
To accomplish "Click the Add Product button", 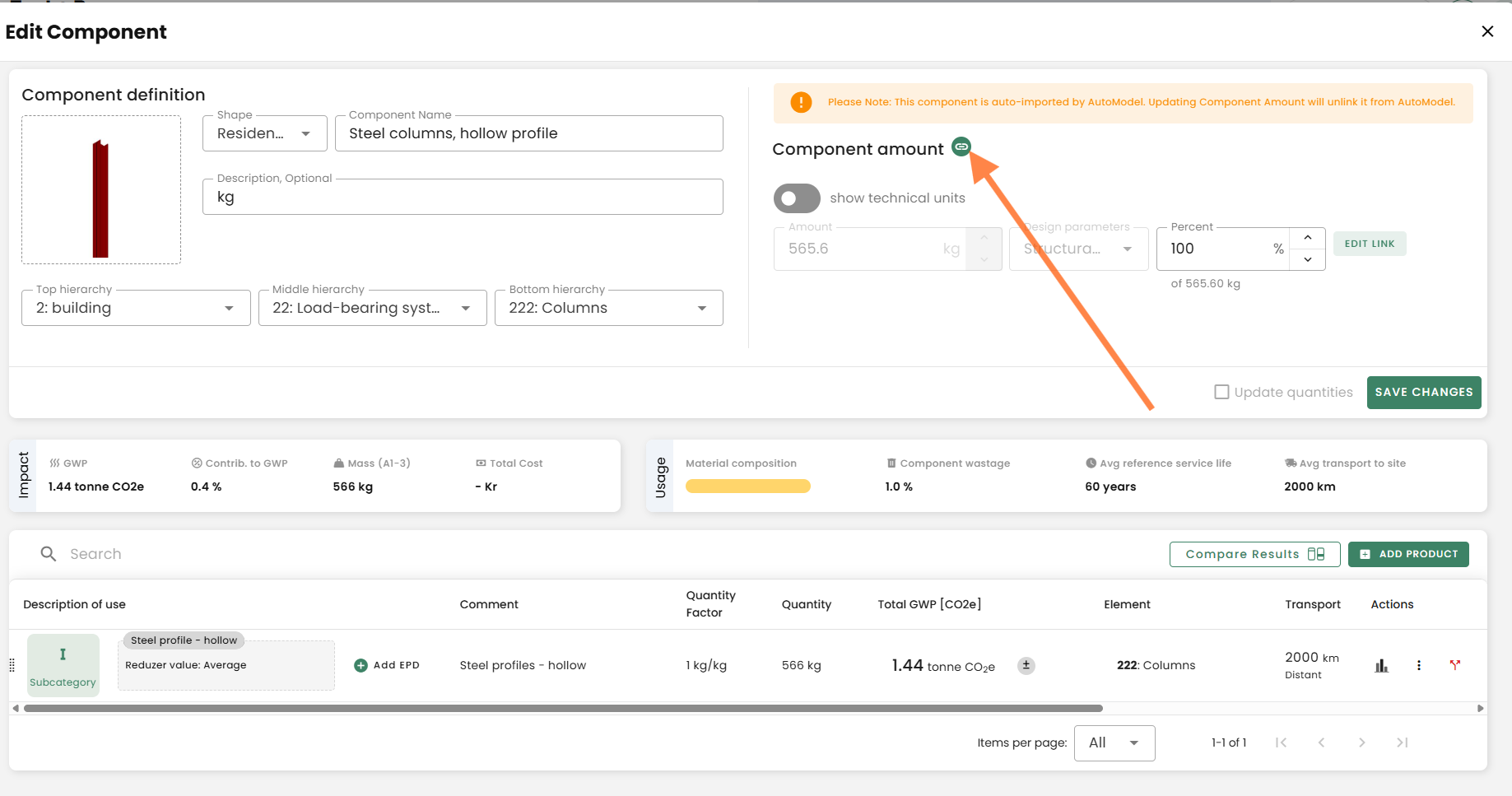I will pyautogui.click(x=1408, y=554).
